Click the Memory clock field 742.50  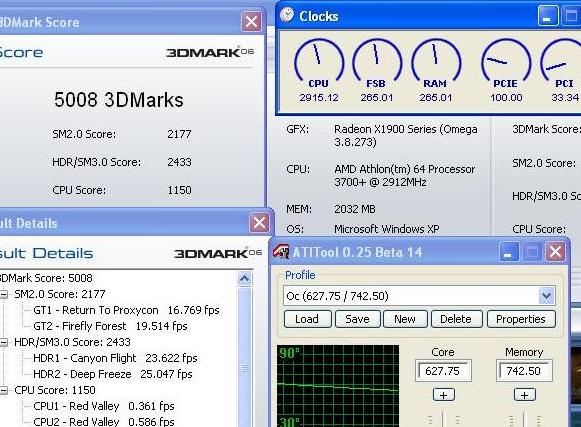[524, 371]
